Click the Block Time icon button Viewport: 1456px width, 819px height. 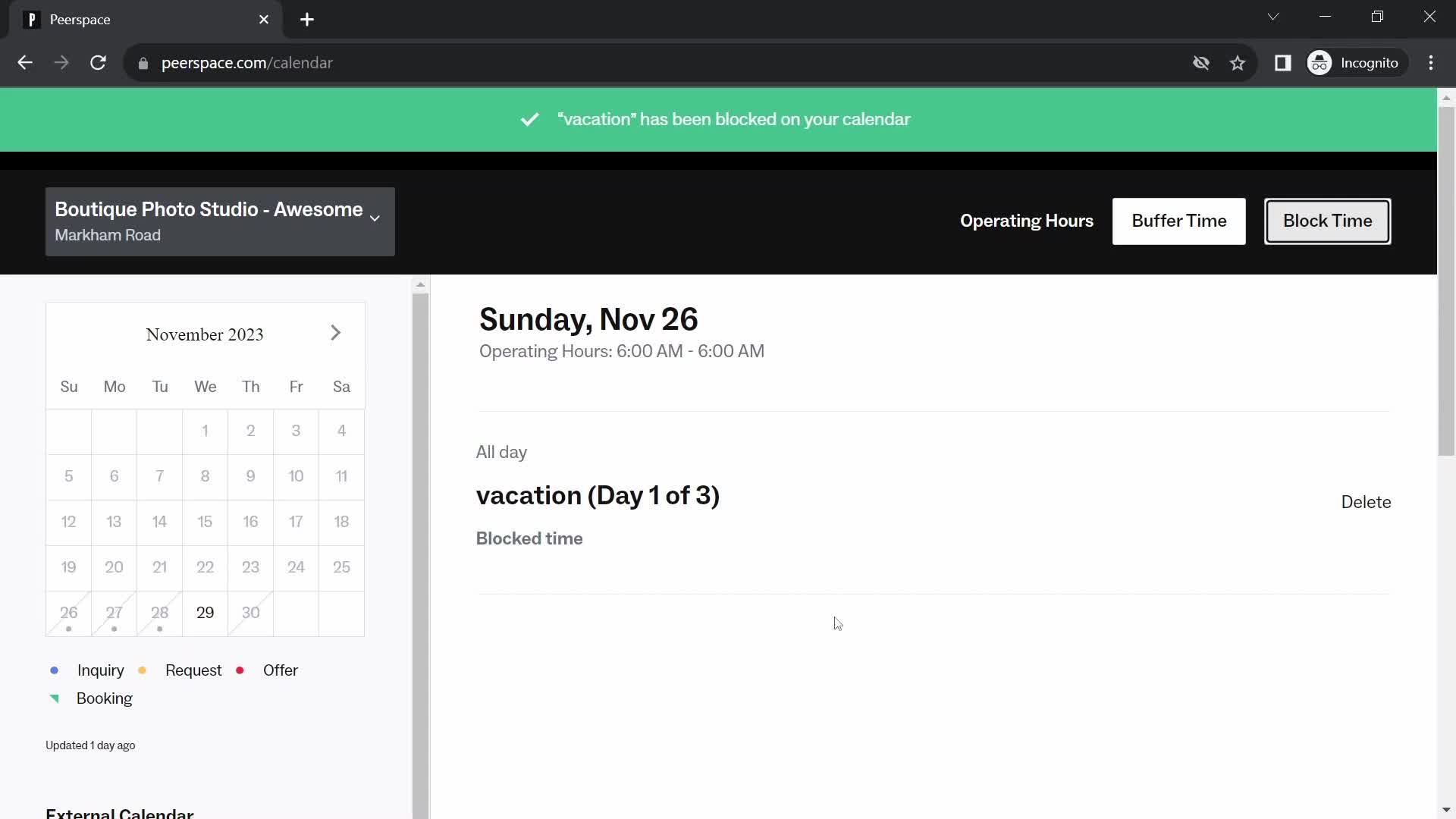pyautogui.click(x=1327, y=221)
